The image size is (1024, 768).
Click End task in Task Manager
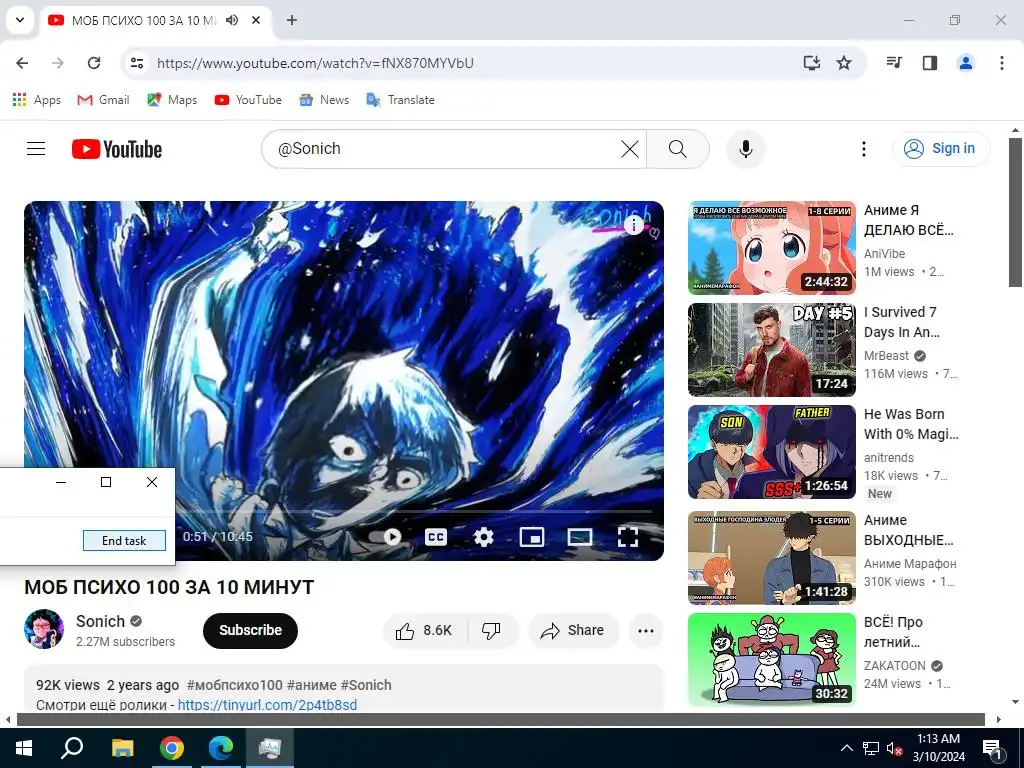click(124, 540)
